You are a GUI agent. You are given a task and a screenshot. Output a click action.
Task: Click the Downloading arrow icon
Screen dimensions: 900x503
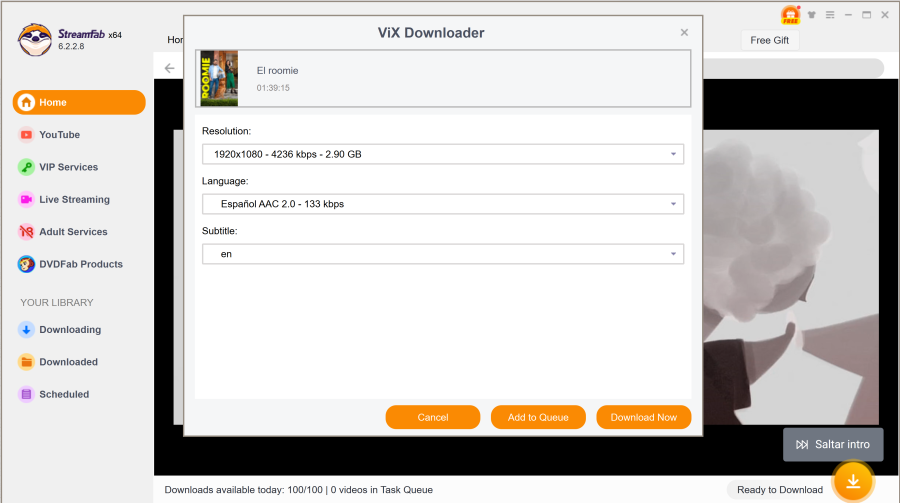(x=26, y=330)
